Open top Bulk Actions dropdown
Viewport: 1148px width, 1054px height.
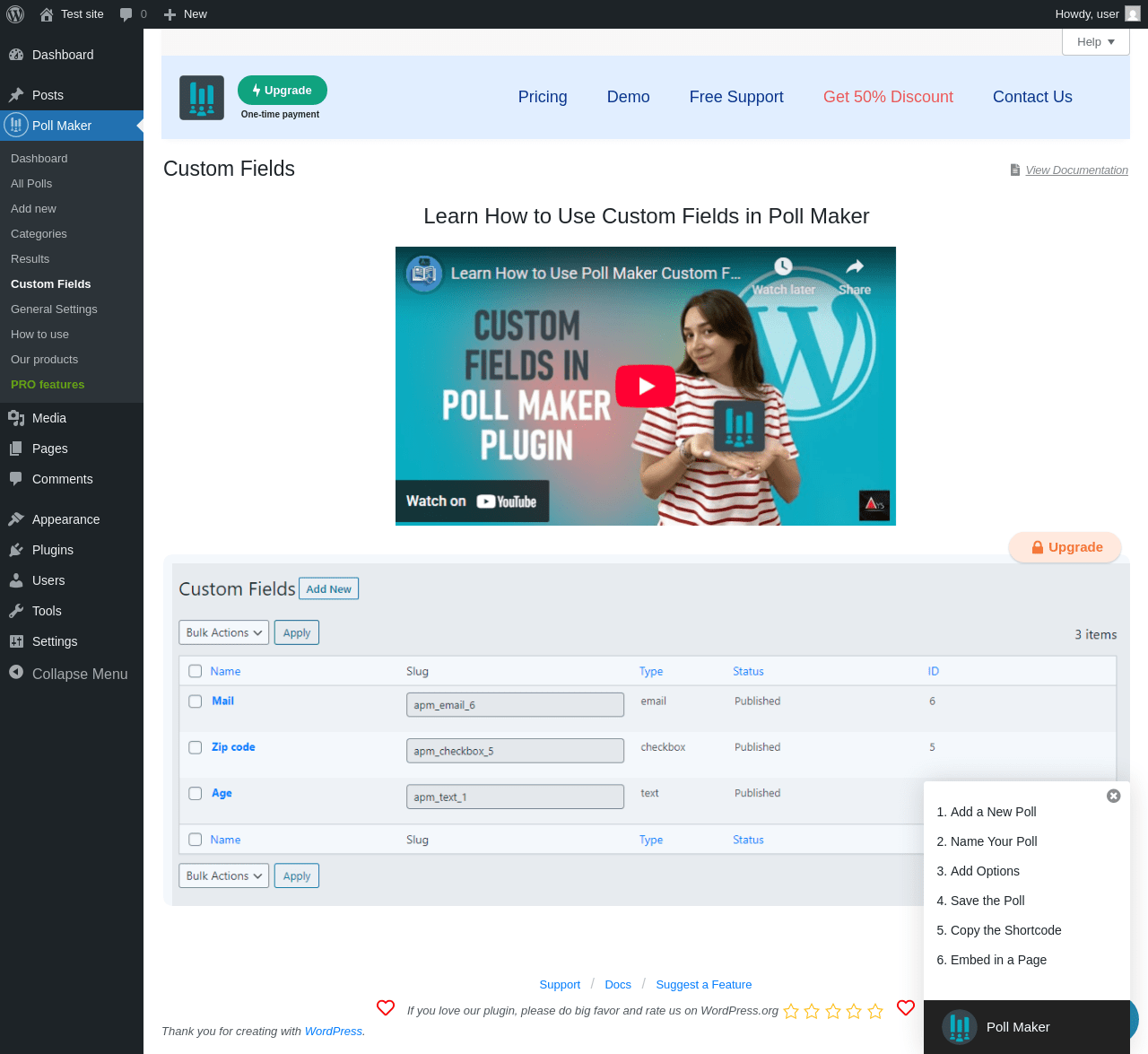(x=224, y=632)
